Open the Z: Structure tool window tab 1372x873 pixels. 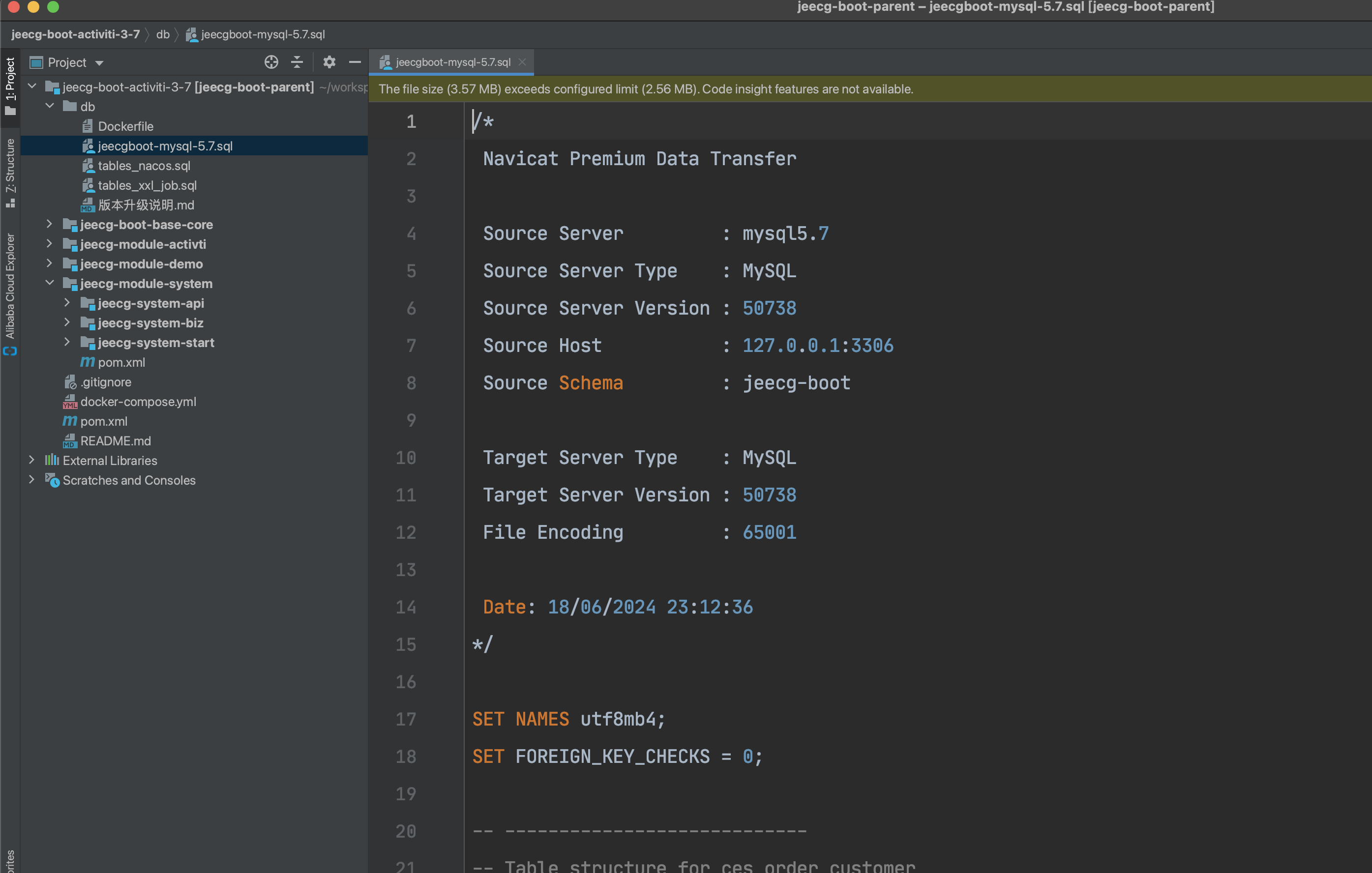pyautogui.click(x=10, y=173)
